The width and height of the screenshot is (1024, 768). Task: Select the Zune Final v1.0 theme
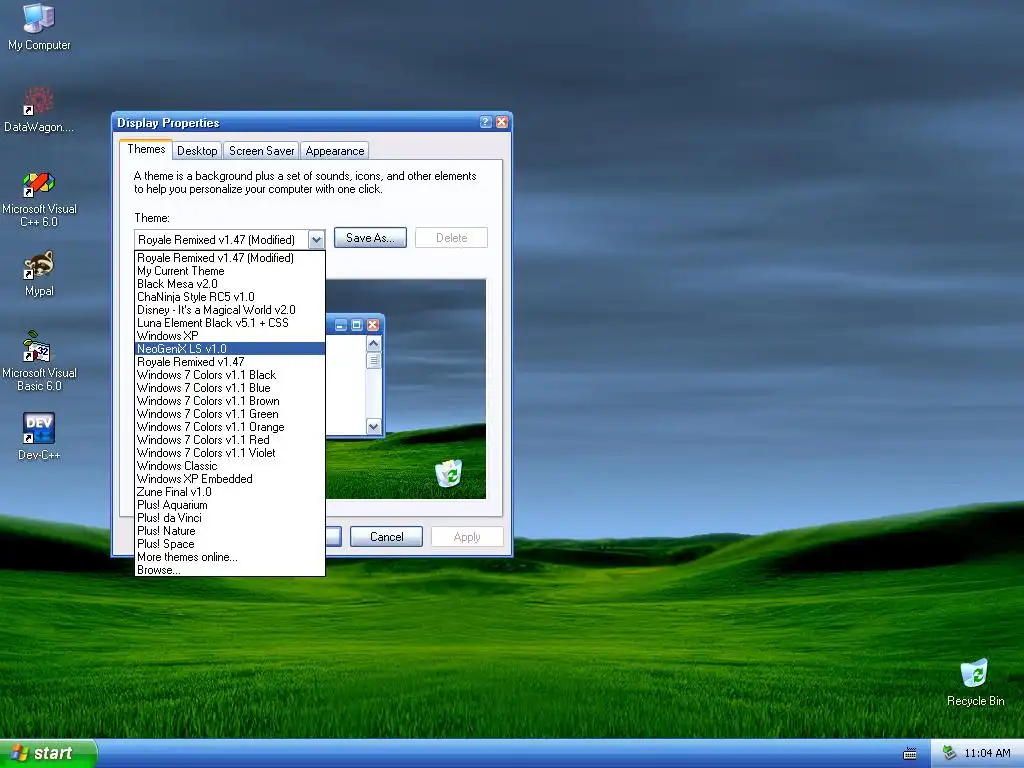coord(230,492)
